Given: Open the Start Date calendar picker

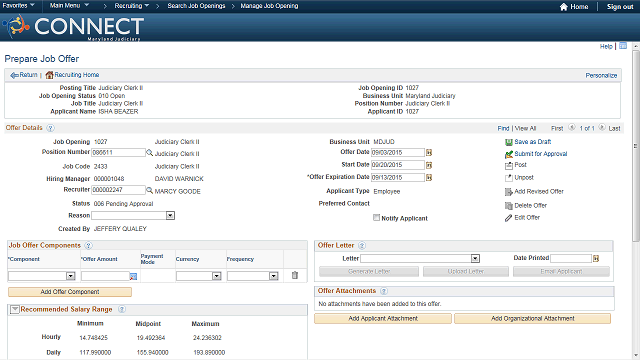Looking at the screenshot, I should [x=429, y=165].
